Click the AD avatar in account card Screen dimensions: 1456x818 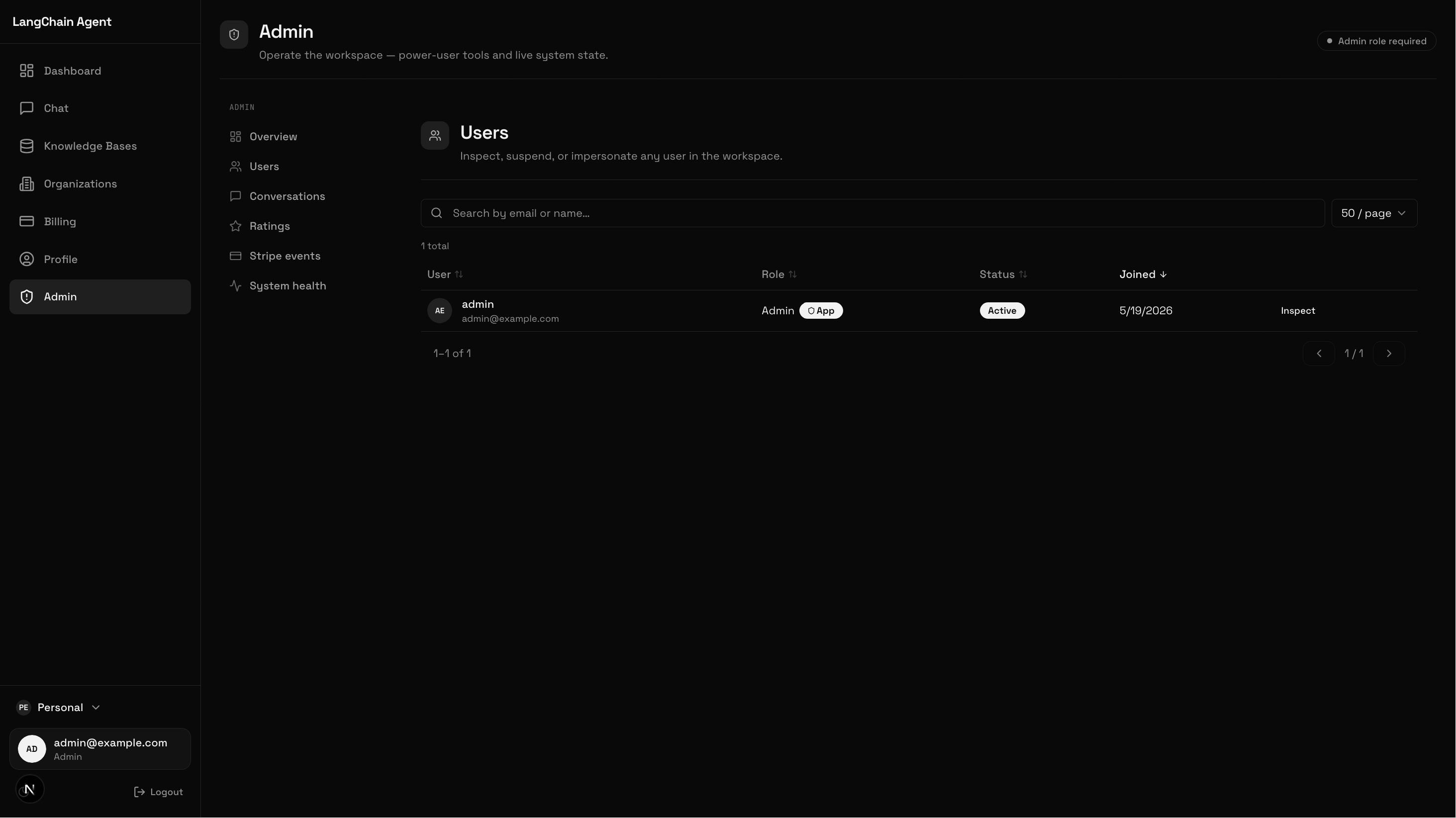click(32, 749)
